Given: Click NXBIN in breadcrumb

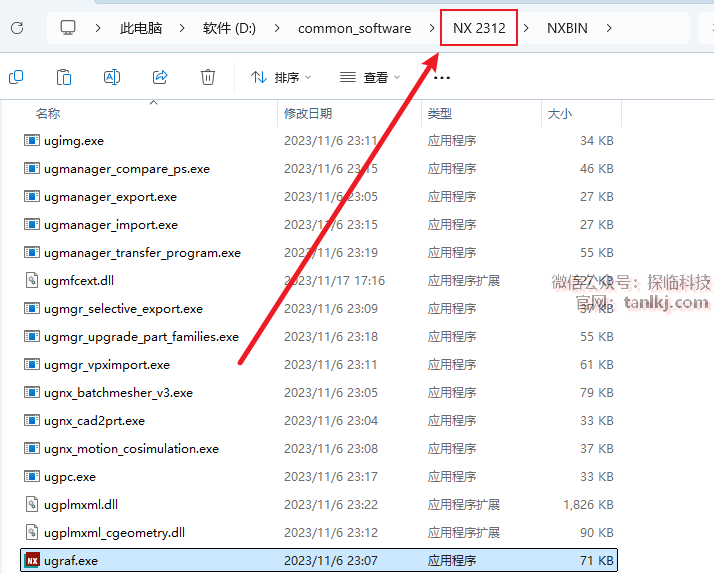Looking at the screenshot, I should [567, 28].
